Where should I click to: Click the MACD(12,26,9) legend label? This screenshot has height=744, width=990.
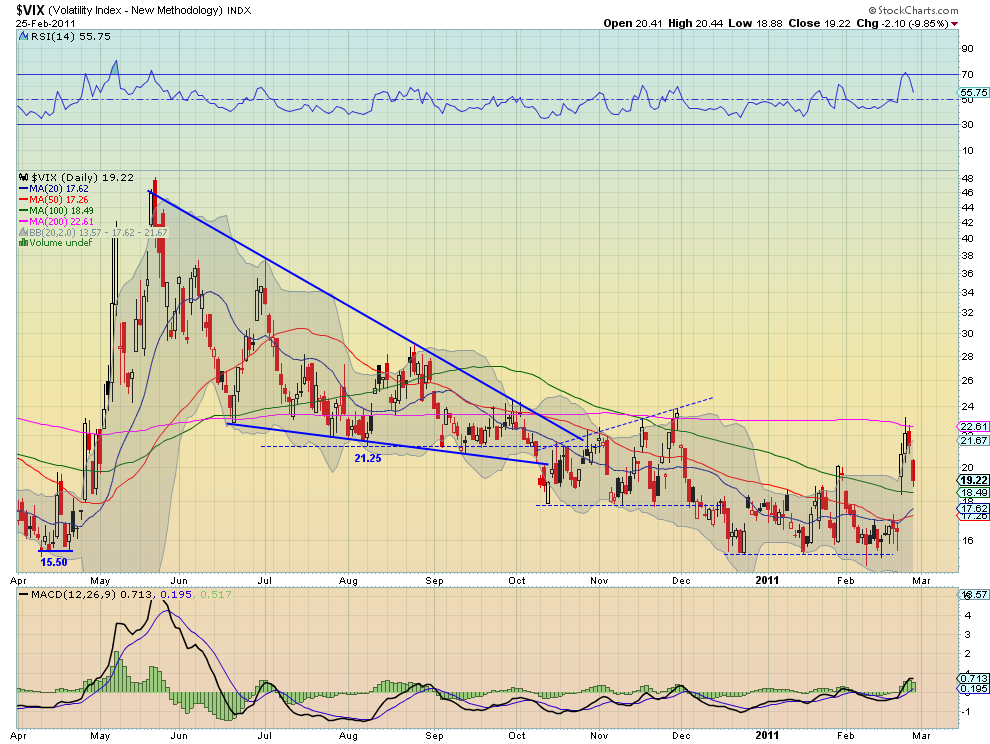click(73, 594)
